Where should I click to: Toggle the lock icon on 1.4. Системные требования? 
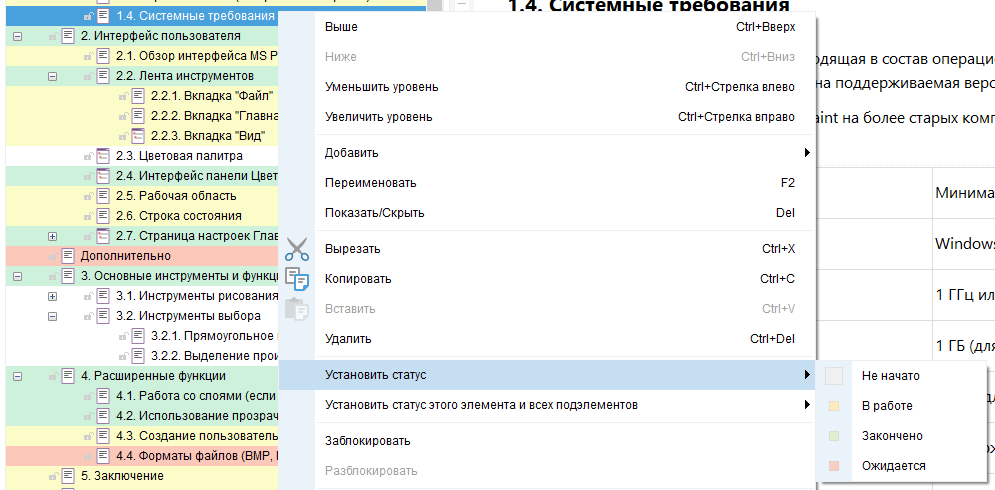coord(87,17)
